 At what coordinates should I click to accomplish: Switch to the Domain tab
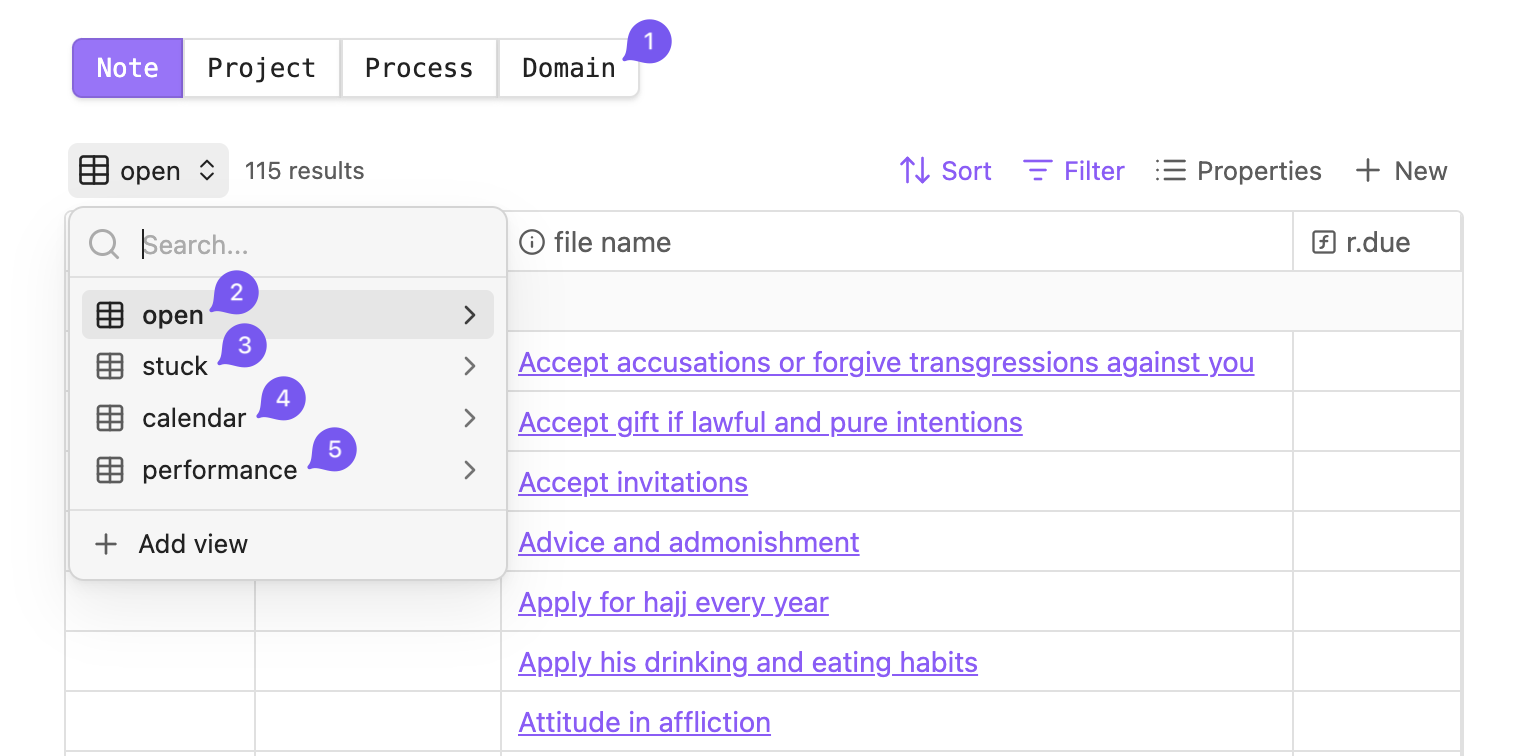coord(568,68)
